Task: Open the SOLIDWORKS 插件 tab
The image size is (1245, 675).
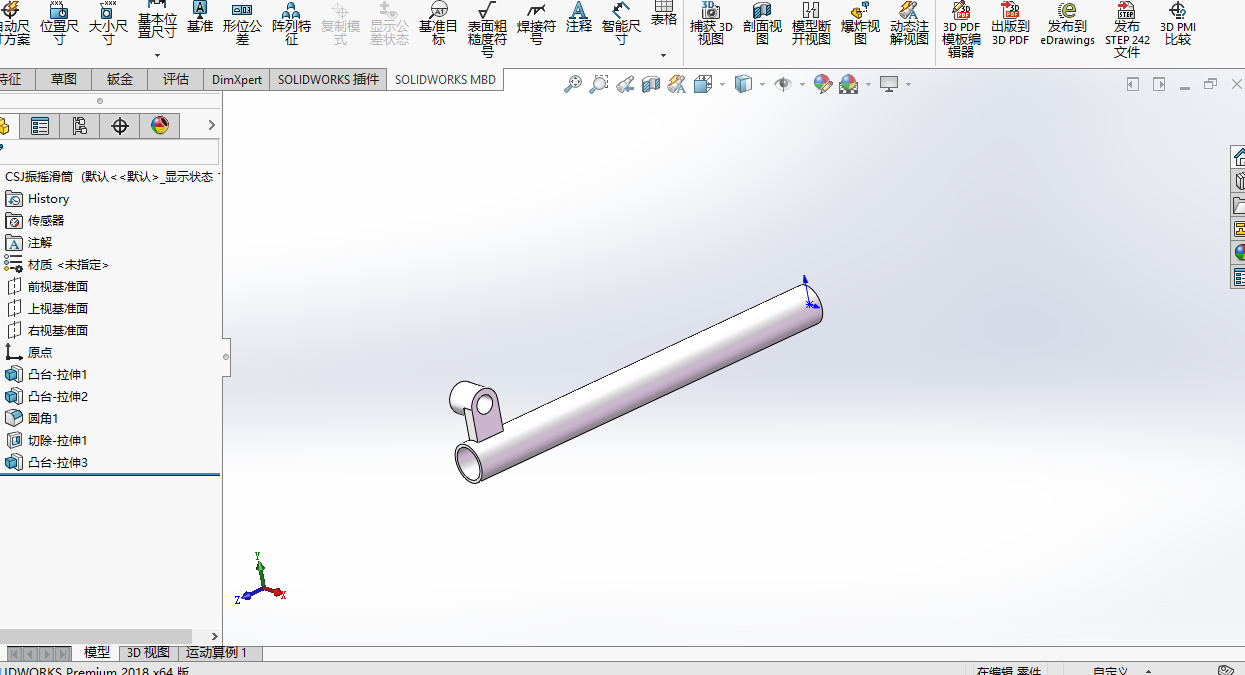Action: pyautogui.click(x=329, y=79)
